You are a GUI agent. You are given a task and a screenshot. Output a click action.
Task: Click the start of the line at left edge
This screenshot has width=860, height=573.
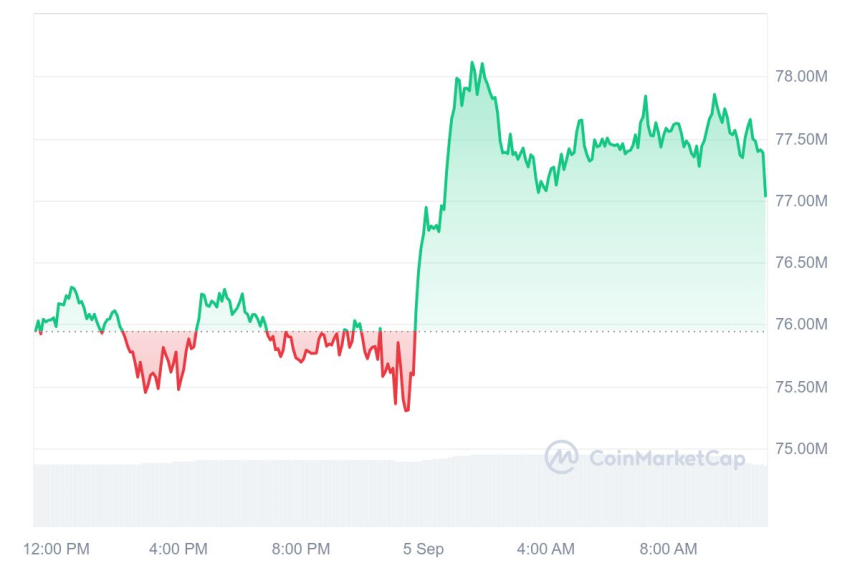point(36,328)
